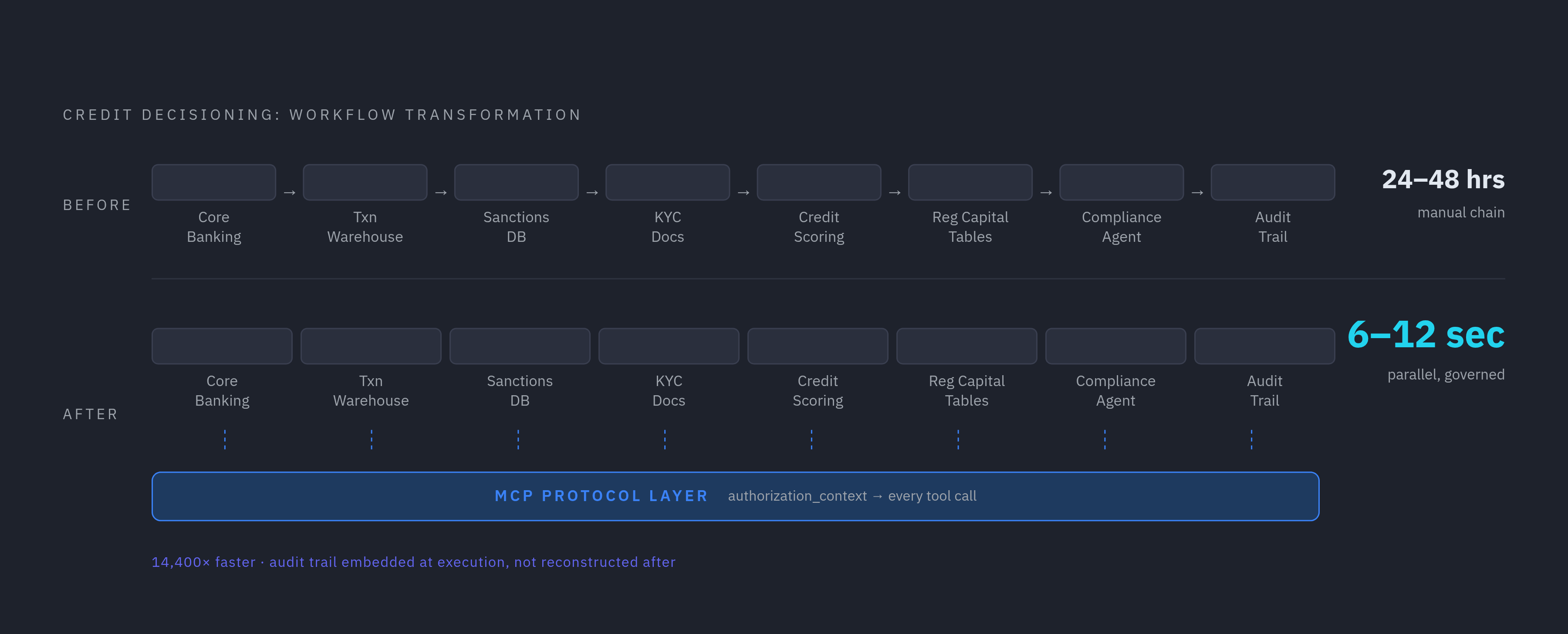Screen dimensions: 1568x634
Task: Click arrow between Sanctions DB and KYC Docs
Action: (x=592, y=193)
